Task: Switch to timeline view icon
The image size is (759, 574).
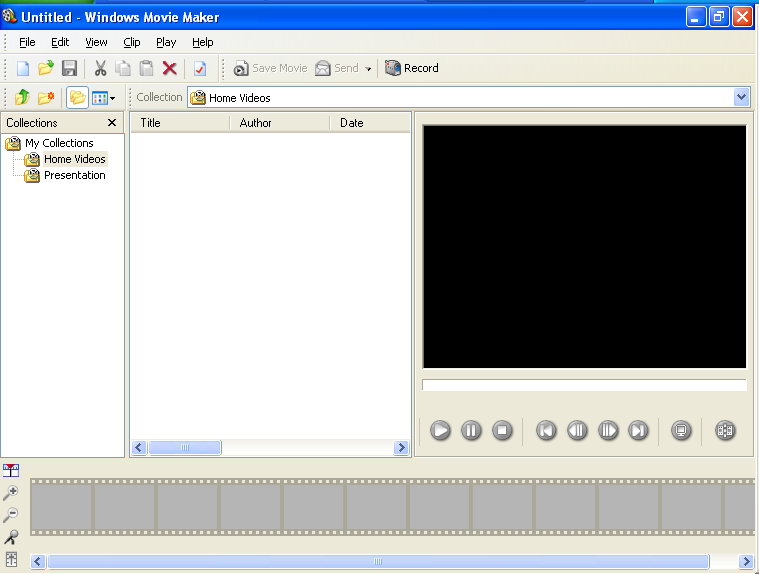Action: pyautogui.click(x=11, y=471)
